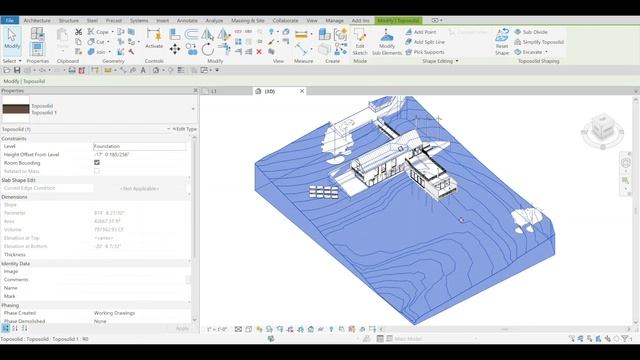Click the Default 3D View house icon

(156, 70)
